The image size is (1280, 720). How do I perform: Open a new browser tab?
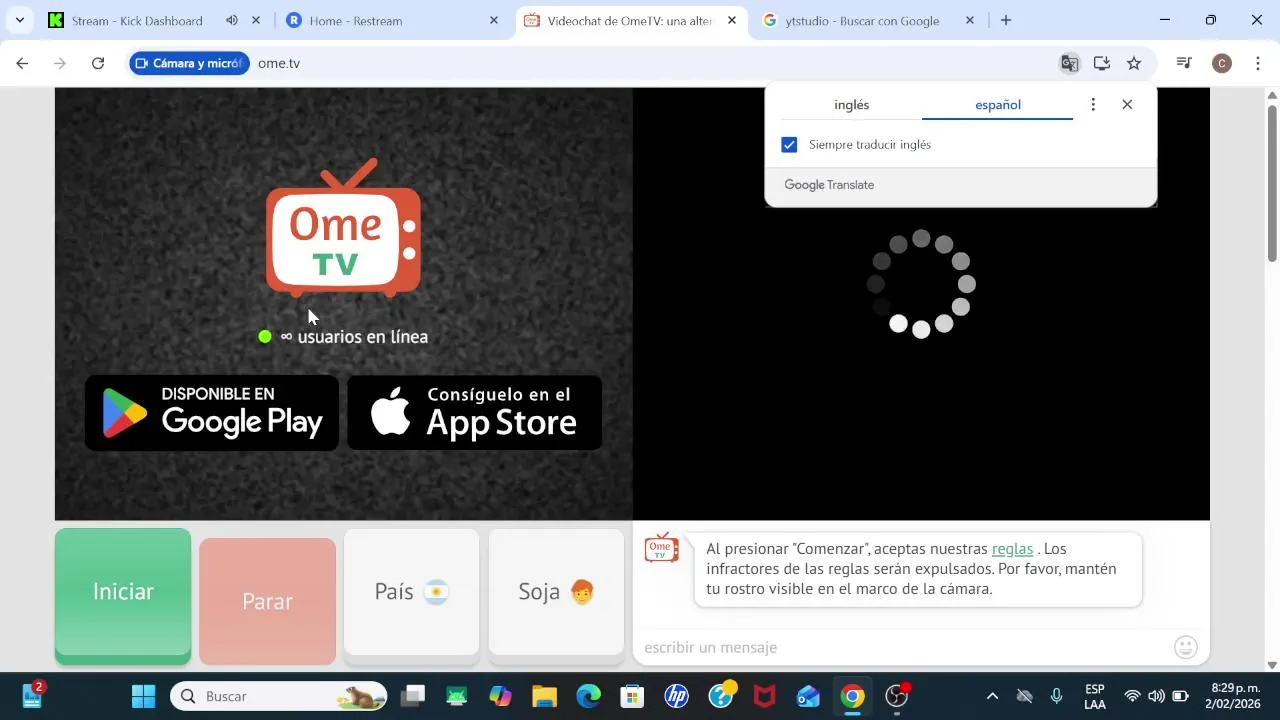click(x=1006, y=20)
